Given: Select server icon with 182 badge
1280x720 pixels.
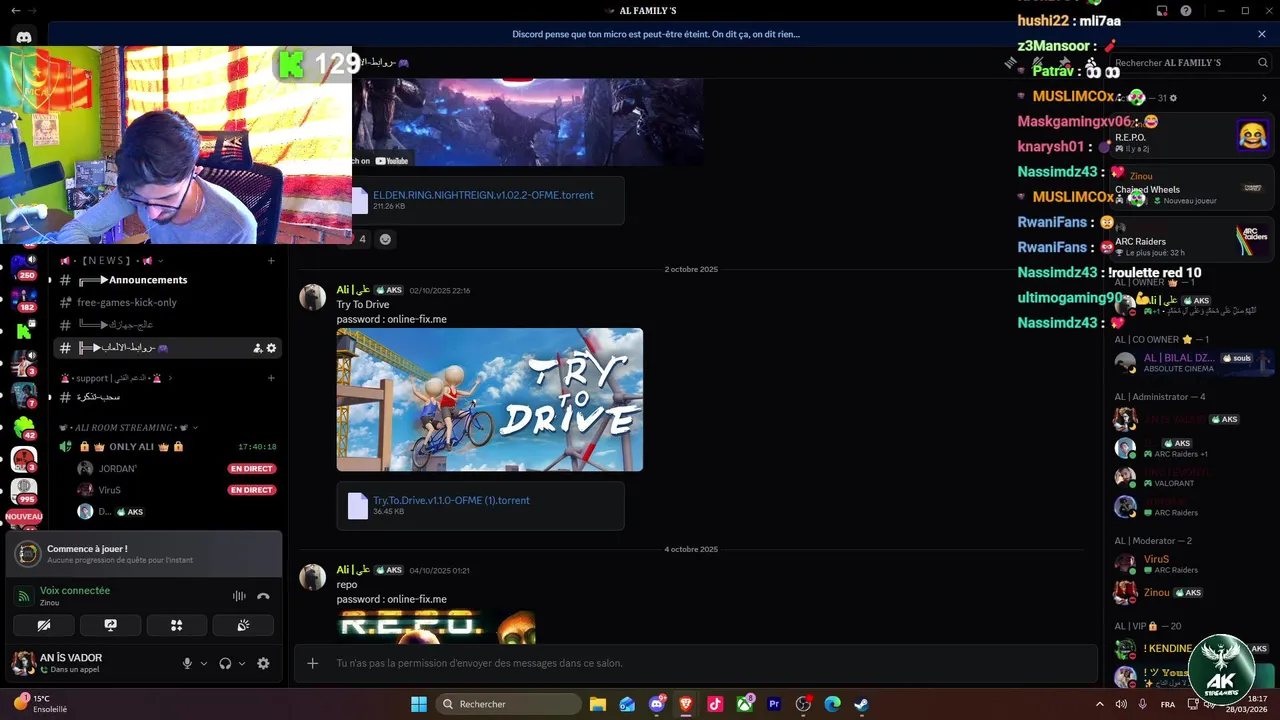Looking at the screenshot, I should pyautogui.click(x=24, y=298).
